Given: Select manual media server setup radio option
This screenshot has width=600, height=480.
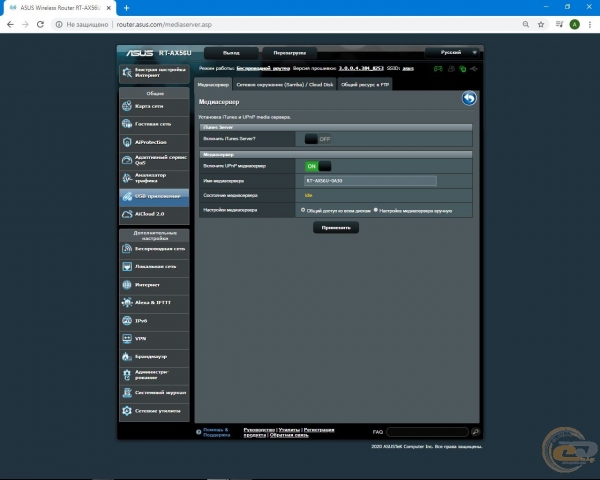Looking at the screenshot, I should point(376,210).
